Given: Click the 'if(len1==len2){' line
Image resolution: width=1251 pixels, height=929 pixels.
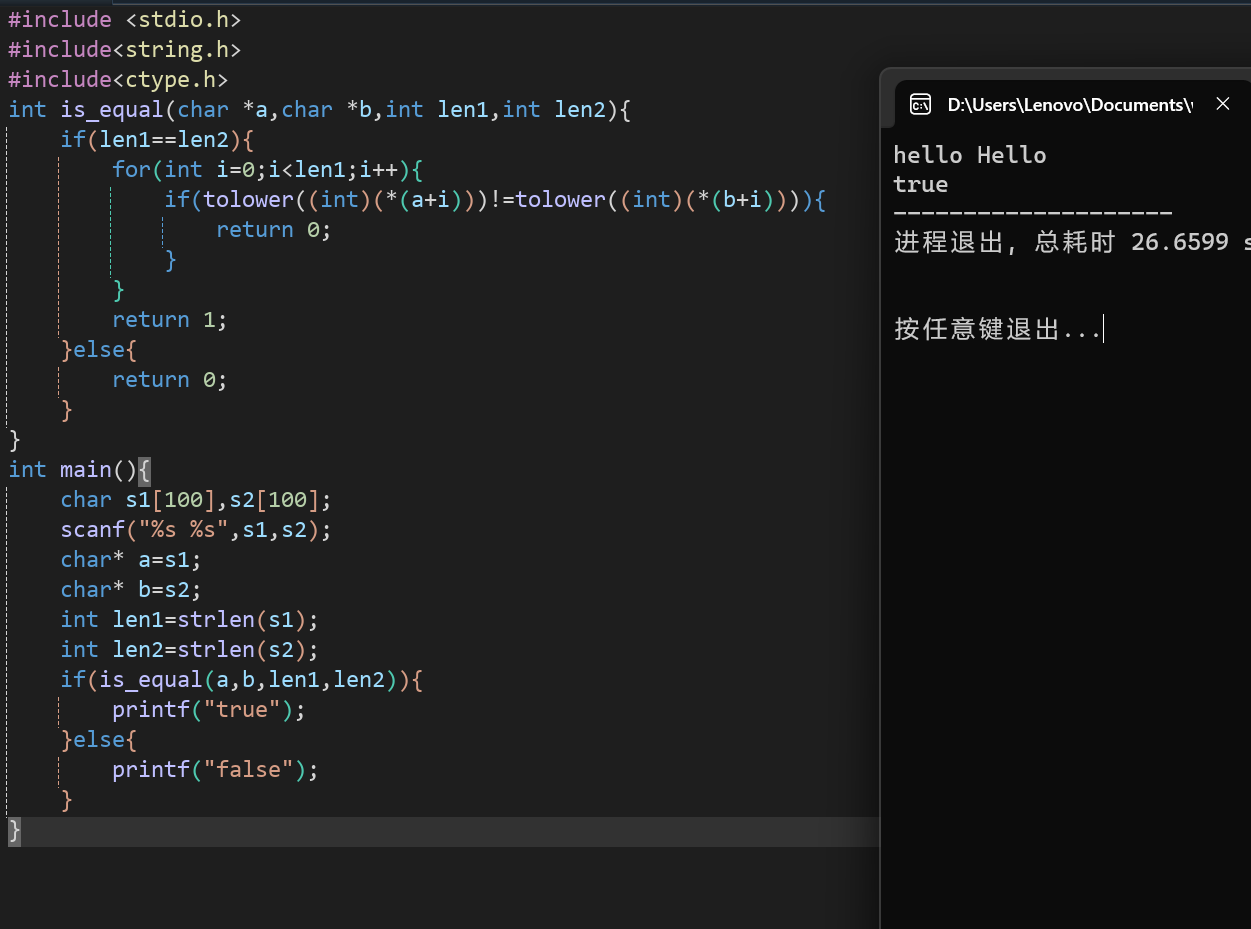Looking at the screenshot, I should (x=158, y=139).
